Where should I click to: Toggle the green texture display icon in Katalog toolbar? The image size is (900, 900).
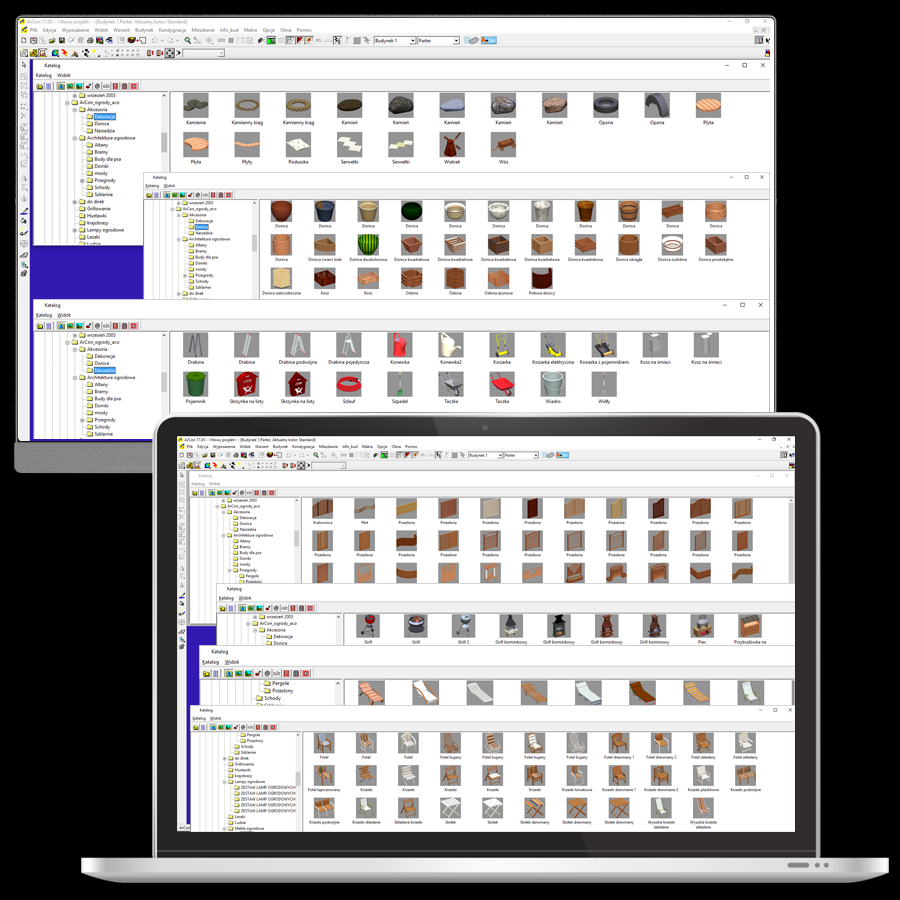click(71, 85)
